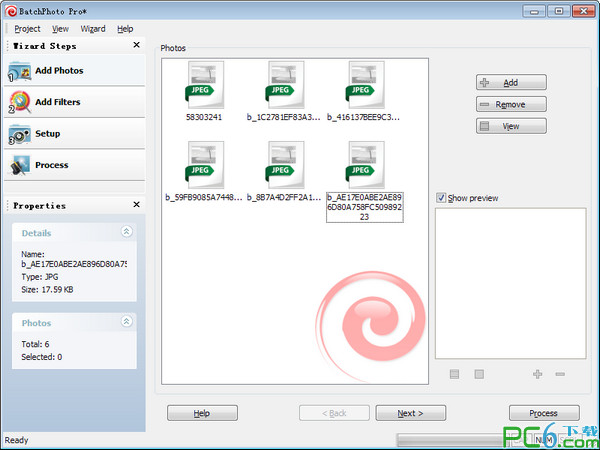Select the b_416137BEE9C3 JPEG file icon
Screen dimensions: 600x450
point(366,85)
